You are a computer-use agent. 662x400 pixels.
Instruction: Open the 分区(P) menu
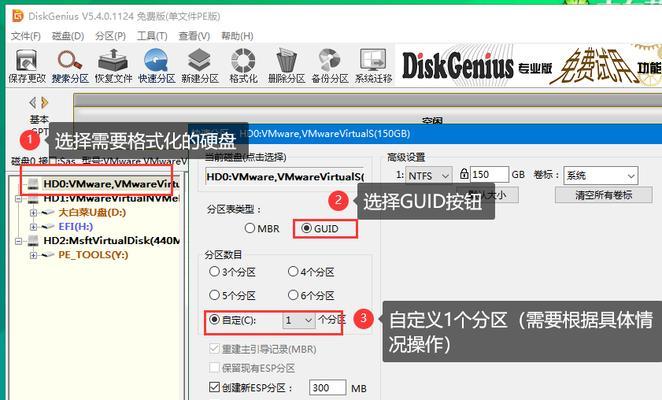click(110, 36)
